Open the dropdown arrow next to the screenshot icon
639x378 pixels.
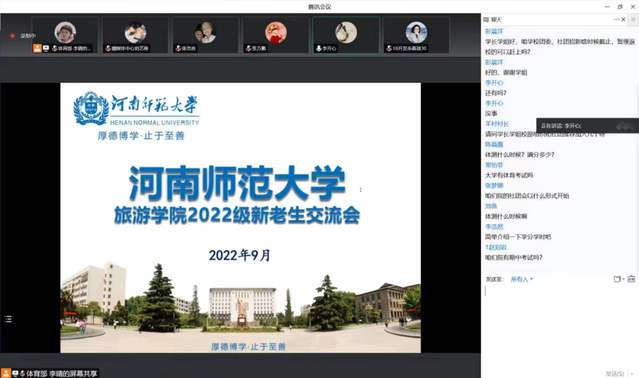pyautogui.click(x=623, y=279)
